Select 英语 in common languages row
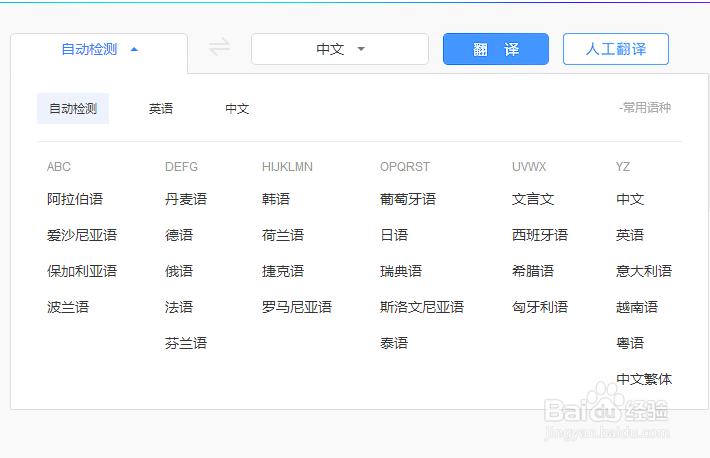Image resolution: width=710 pixels, height=458 pixels. [x=161, y=109]
